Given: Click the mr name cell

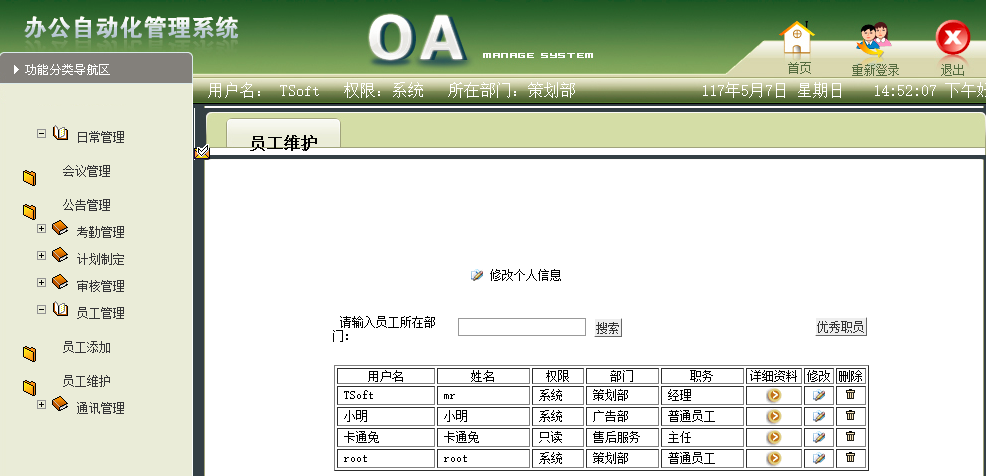Looking at the screenshot, I should [x=484, y=396].
